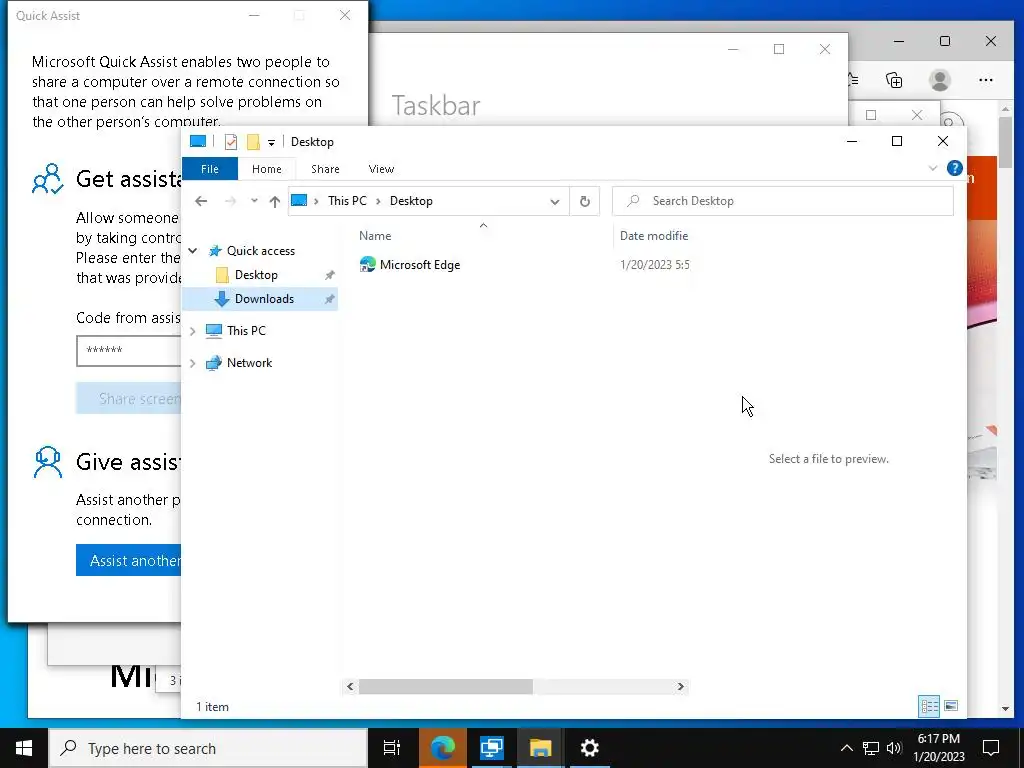Switch to the Share ribbon tab

click(325, 169)
